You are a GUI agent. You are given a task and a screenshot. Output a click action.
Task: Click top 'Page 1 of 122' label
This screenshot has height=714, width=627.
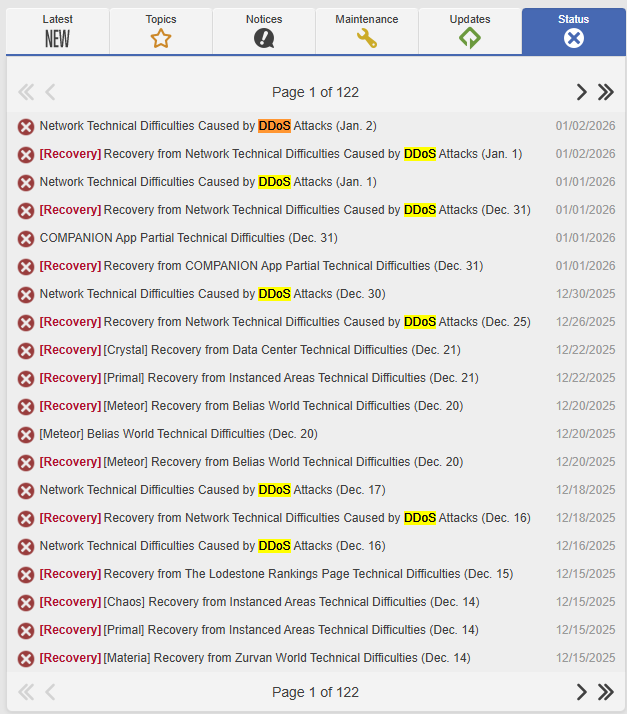(x=315, y=92)
